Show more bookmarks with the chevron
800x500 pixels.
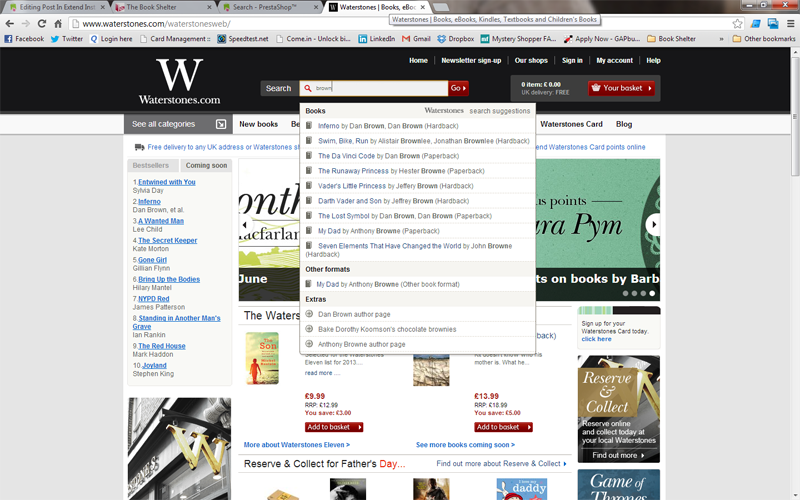coord(721,39)
